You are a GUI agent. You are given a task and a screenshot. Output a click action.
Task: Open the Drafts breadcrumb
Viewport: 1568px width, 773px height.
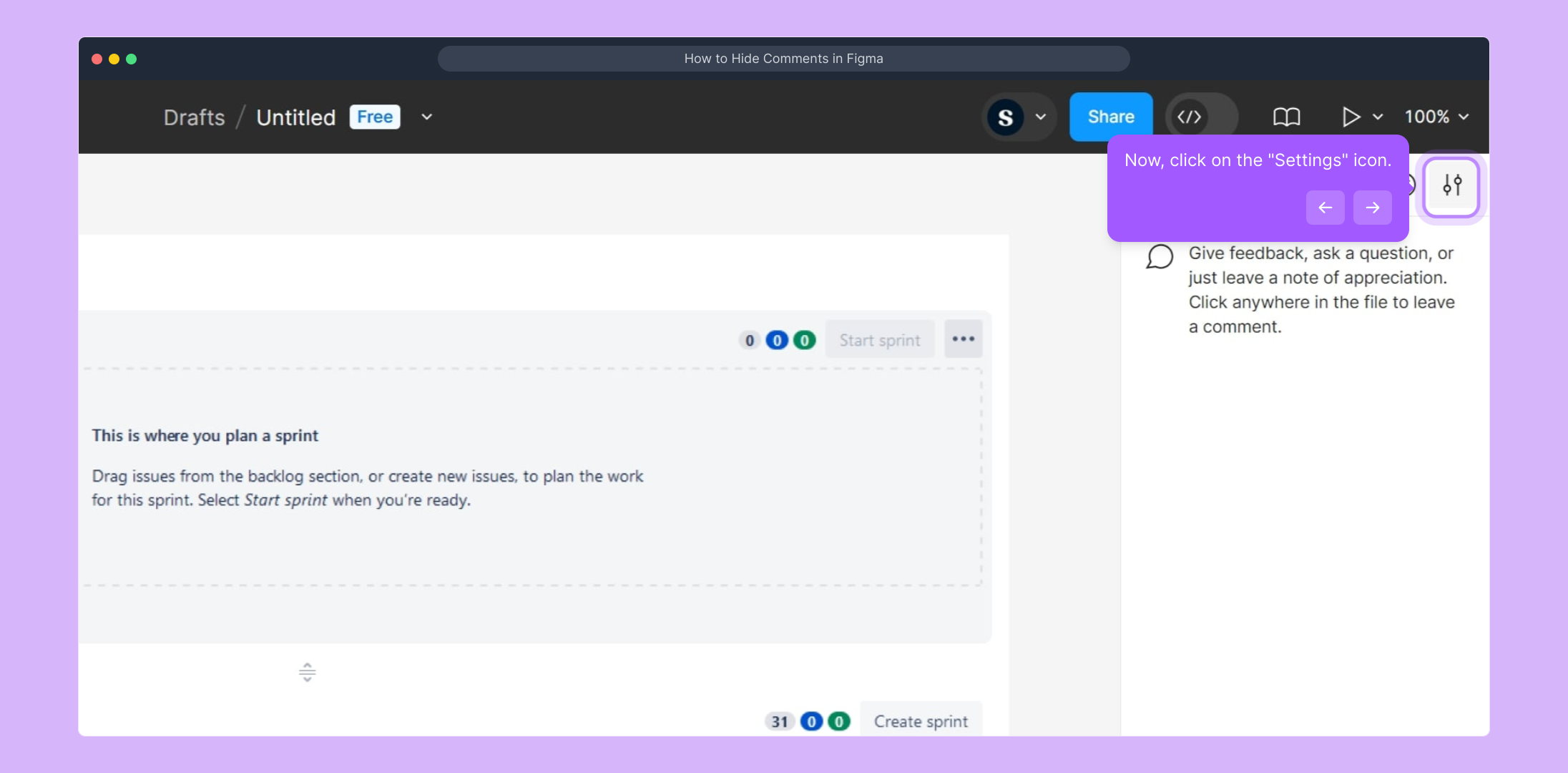pos(194,117)
